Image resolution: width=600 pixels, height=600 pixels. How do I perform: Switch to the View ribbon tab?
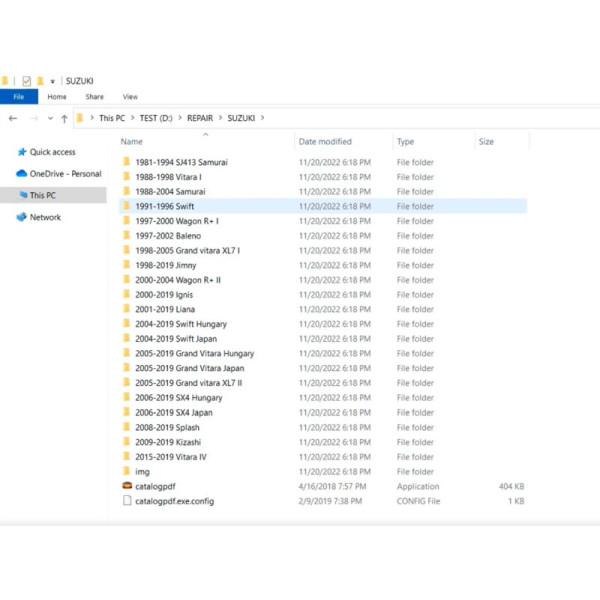point(130,97)
